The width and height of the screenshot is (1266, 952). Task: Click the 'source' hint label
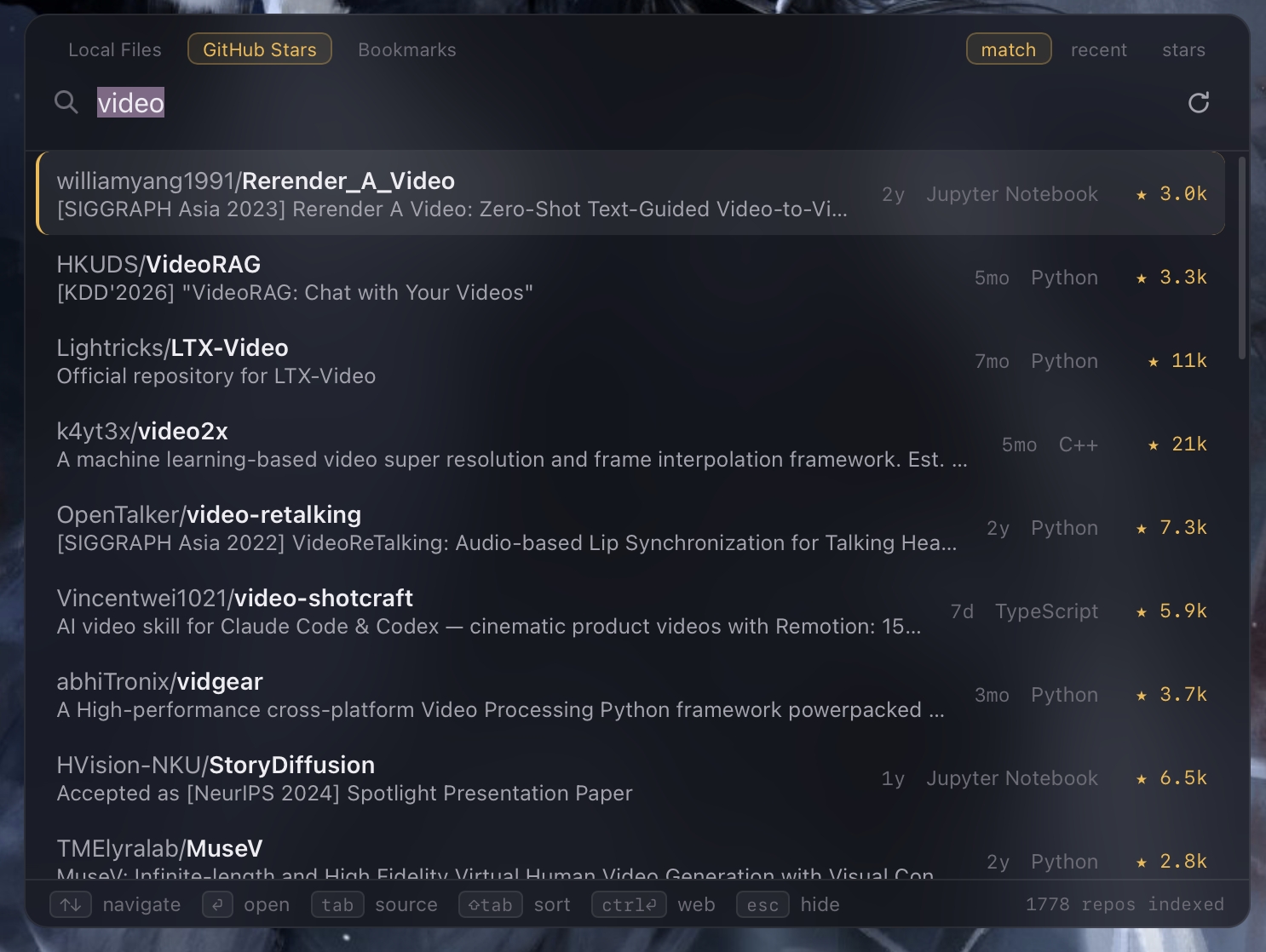tap(406, 904)
